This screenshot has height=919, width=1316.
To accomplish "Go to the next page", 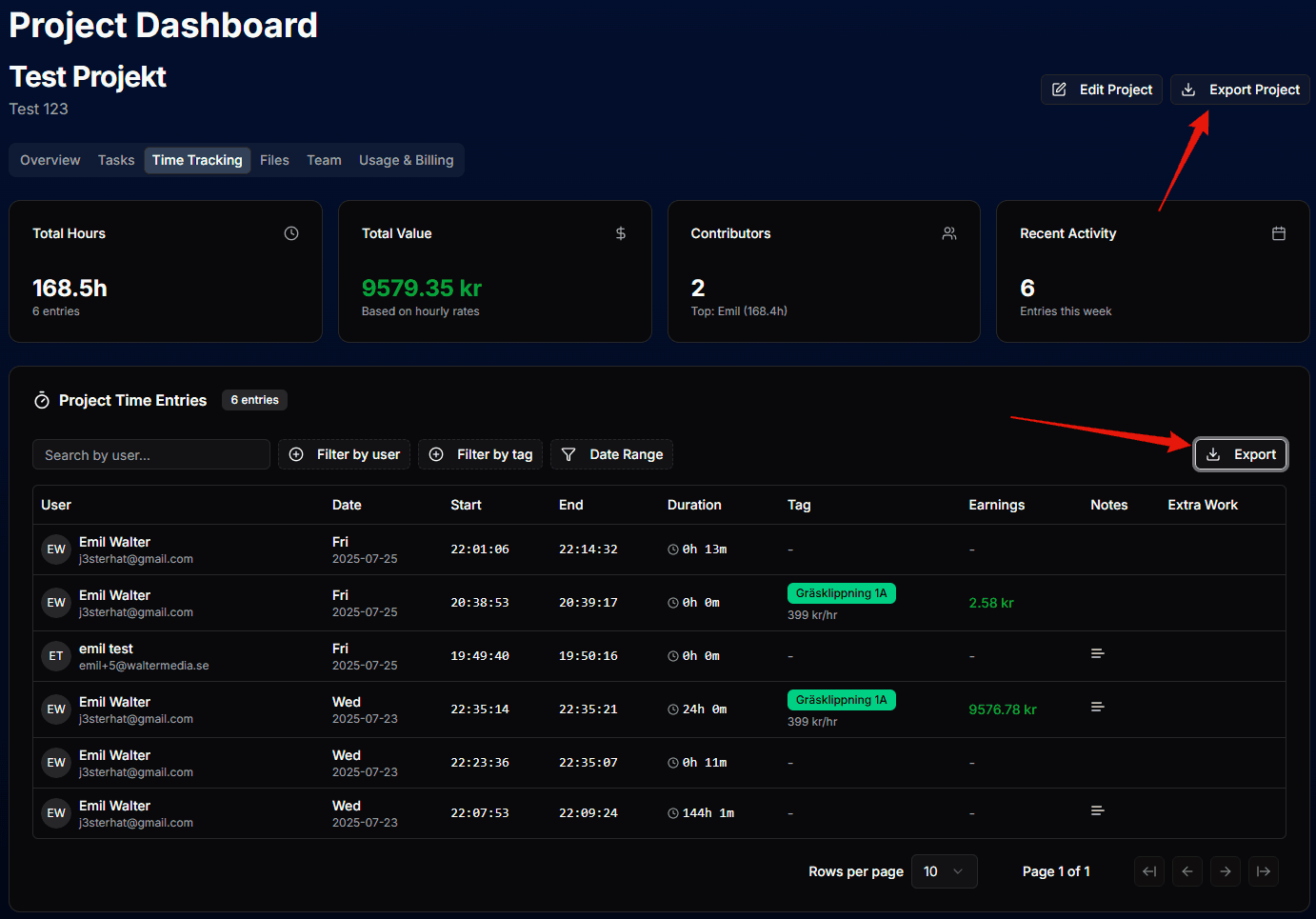I will coord(1226,871).
